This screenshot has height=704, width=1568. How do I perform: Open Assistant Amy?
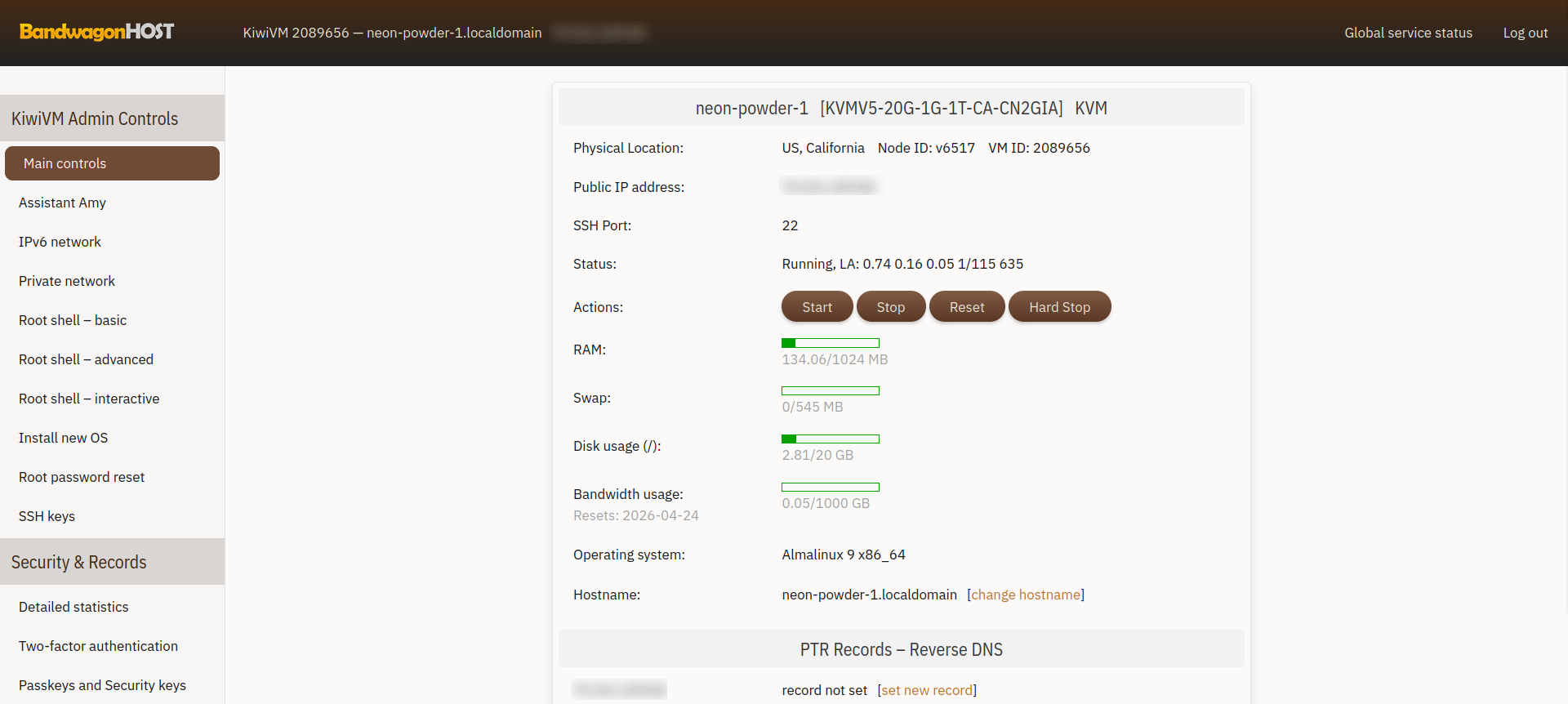point(62,203)
